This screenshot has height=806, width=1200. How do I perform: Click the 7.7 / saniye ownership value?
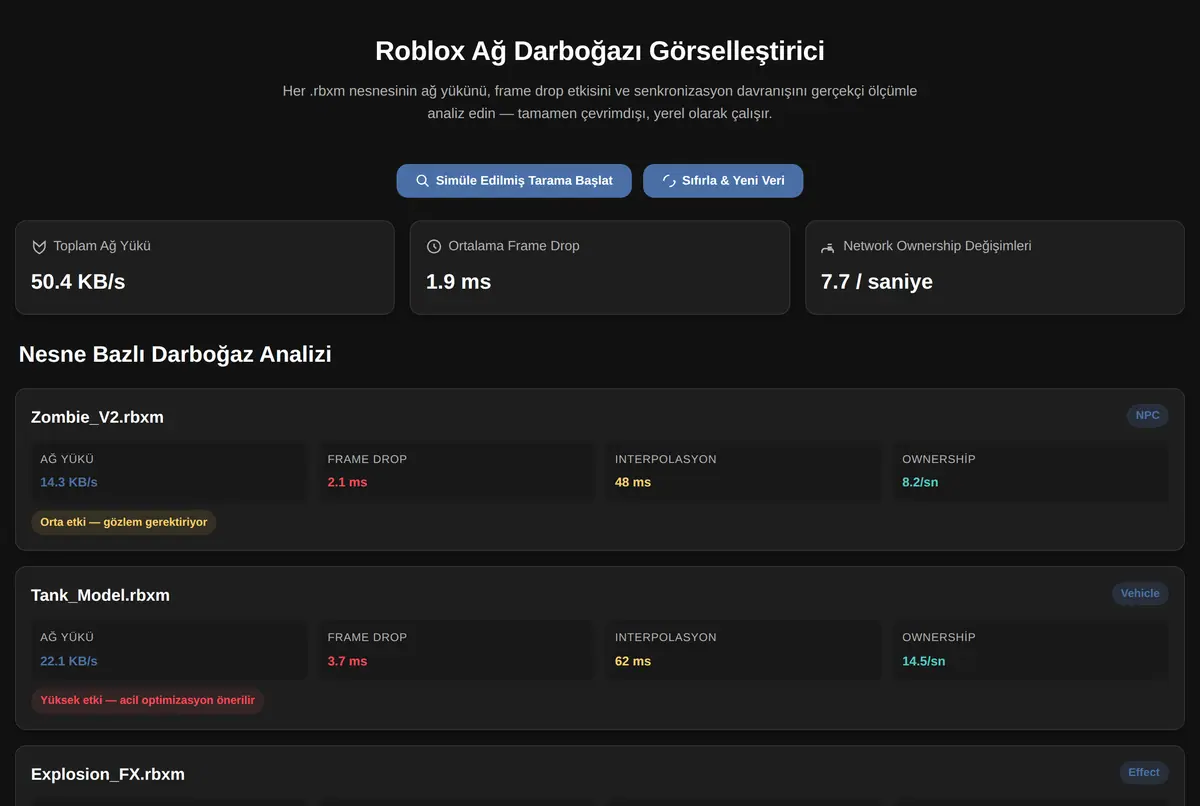click(x=877, y=282)
